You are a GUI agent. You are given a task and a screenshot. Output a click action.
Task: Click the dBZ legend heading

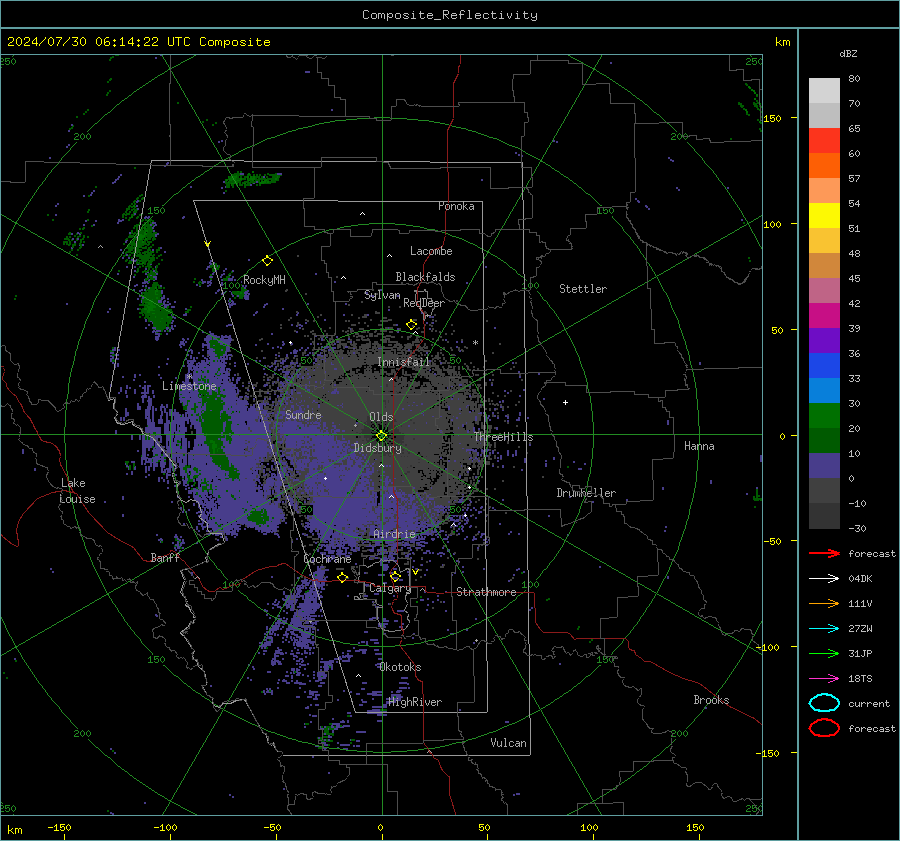(848, 53)
